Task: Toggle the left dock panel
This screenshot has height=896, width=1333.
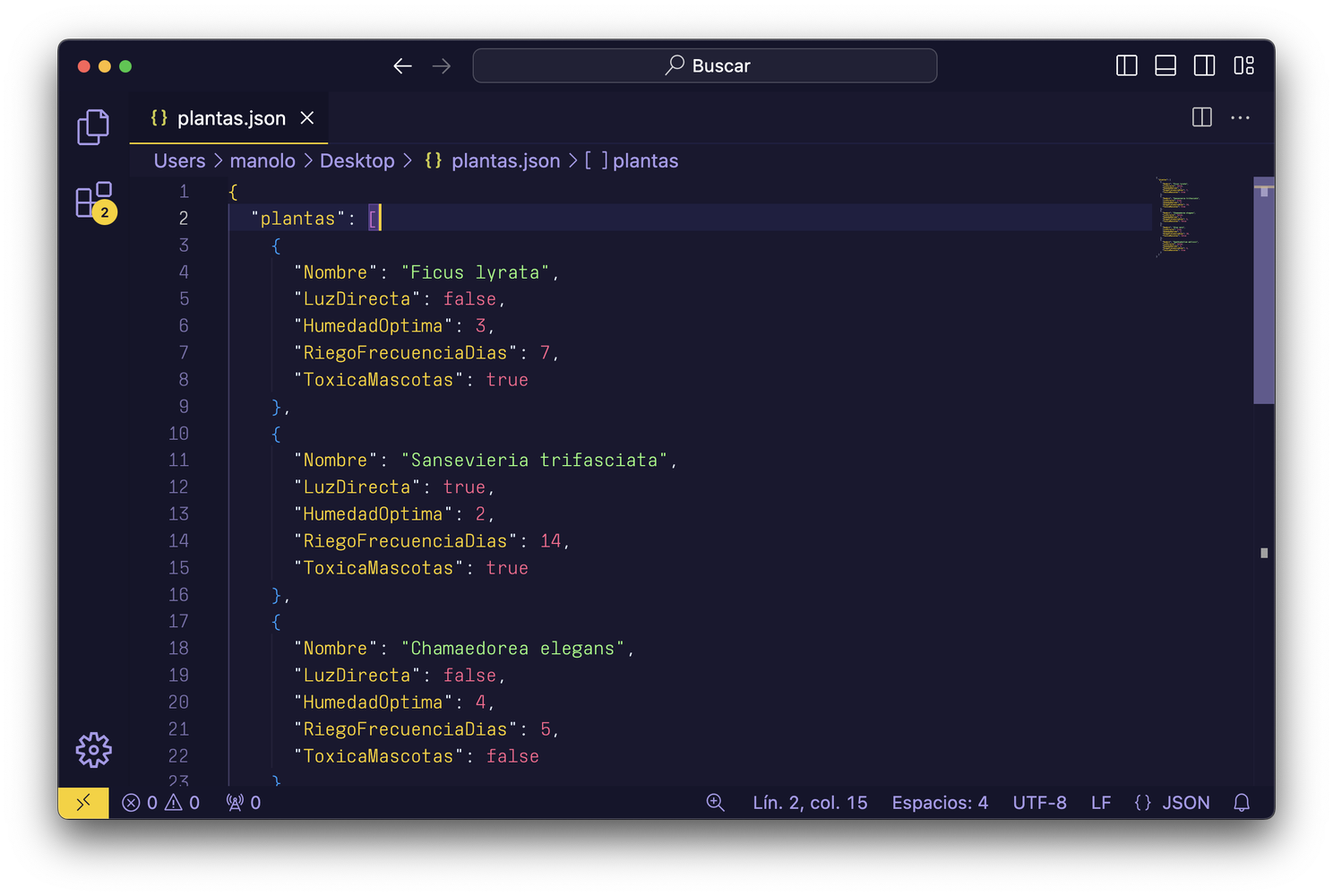Action: click(x=1126, y=65)
